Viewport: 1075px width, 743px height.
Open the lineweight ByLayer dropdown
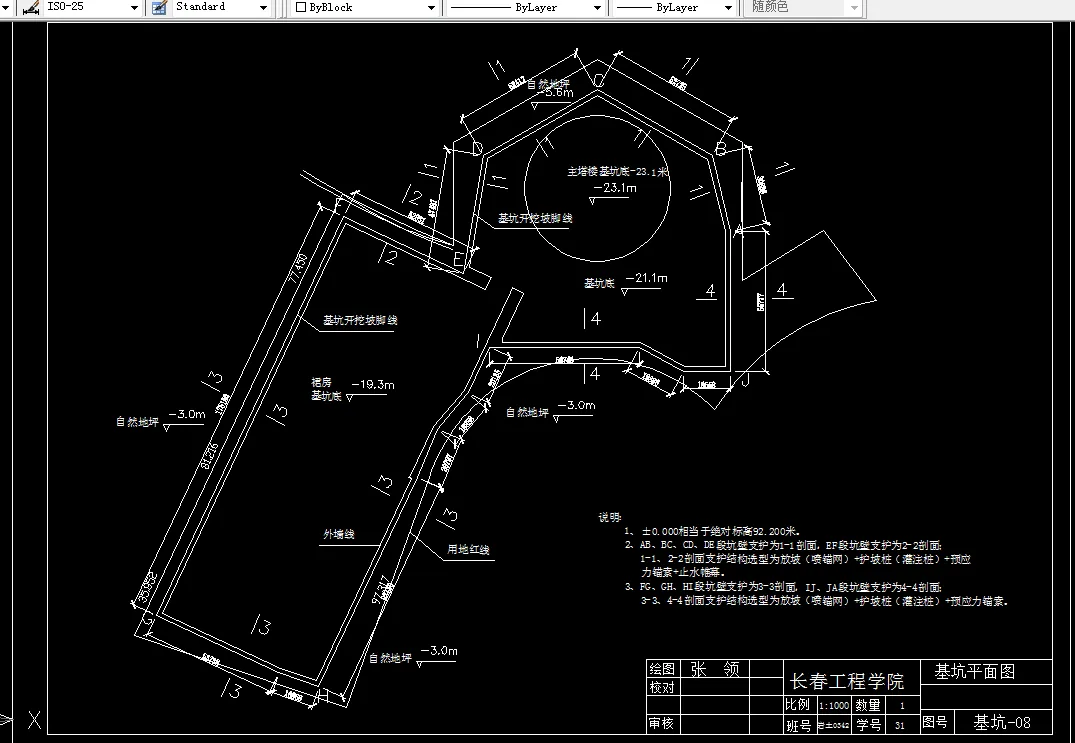click(728, 8)
